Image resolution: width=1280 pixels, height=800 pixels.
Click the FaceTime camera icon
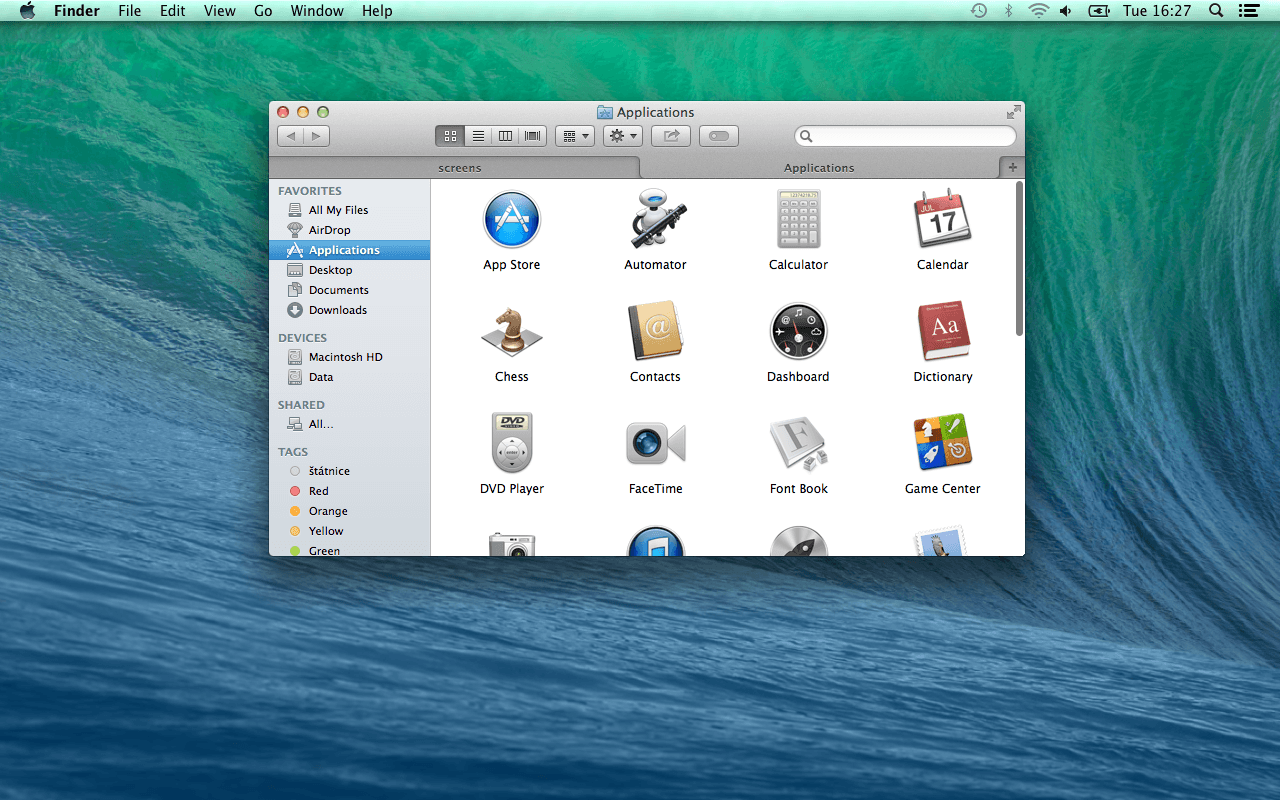[x=655, y=443]
